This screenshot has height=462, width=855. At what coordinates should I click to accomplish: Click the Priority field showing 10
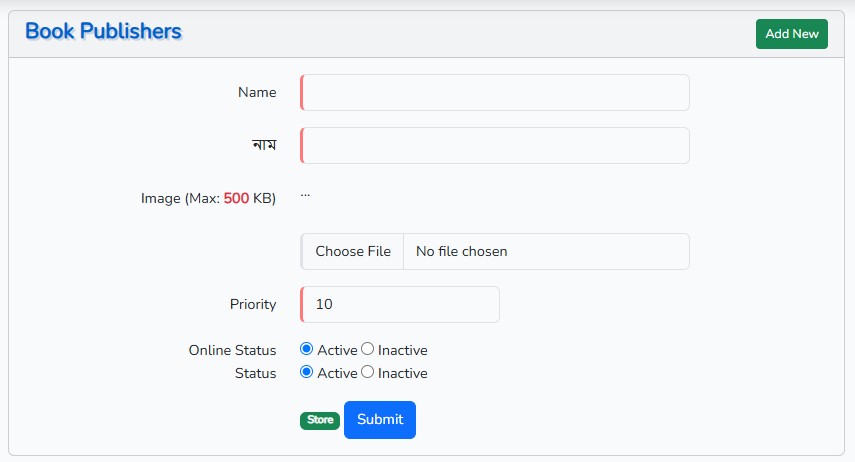400,304
